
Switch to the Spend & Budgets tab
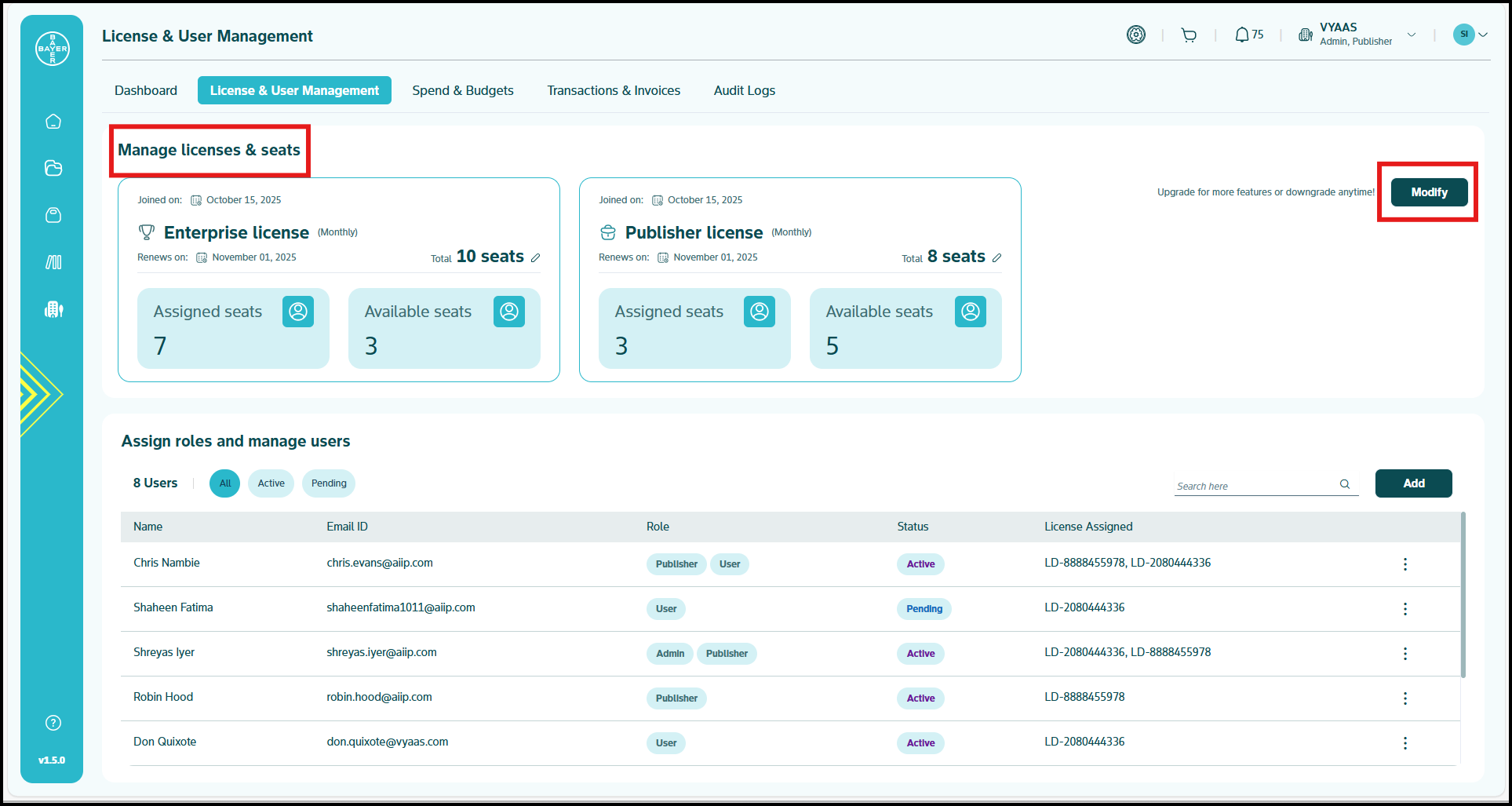pos(463,90)
